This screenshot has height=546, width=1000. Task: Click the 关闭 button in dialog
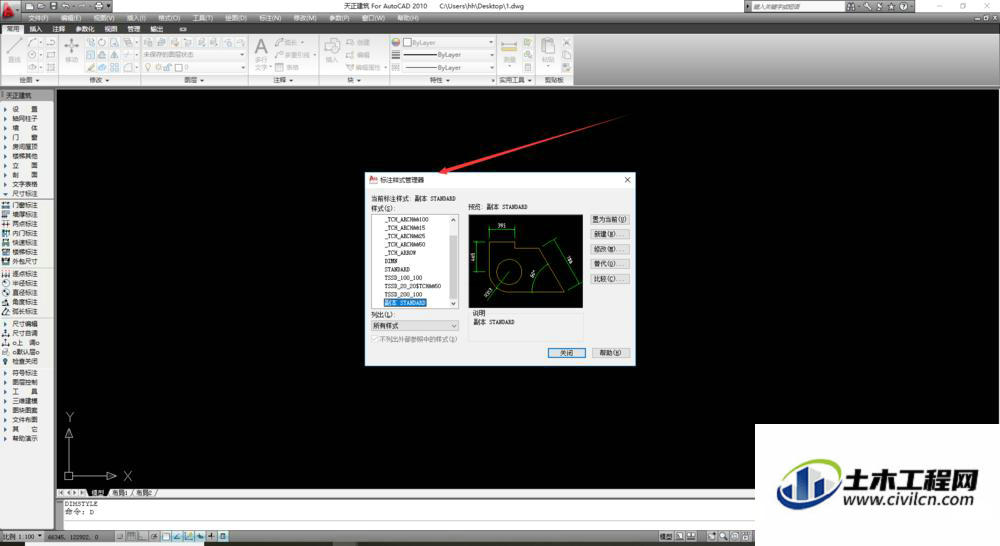tap(566, 353)
